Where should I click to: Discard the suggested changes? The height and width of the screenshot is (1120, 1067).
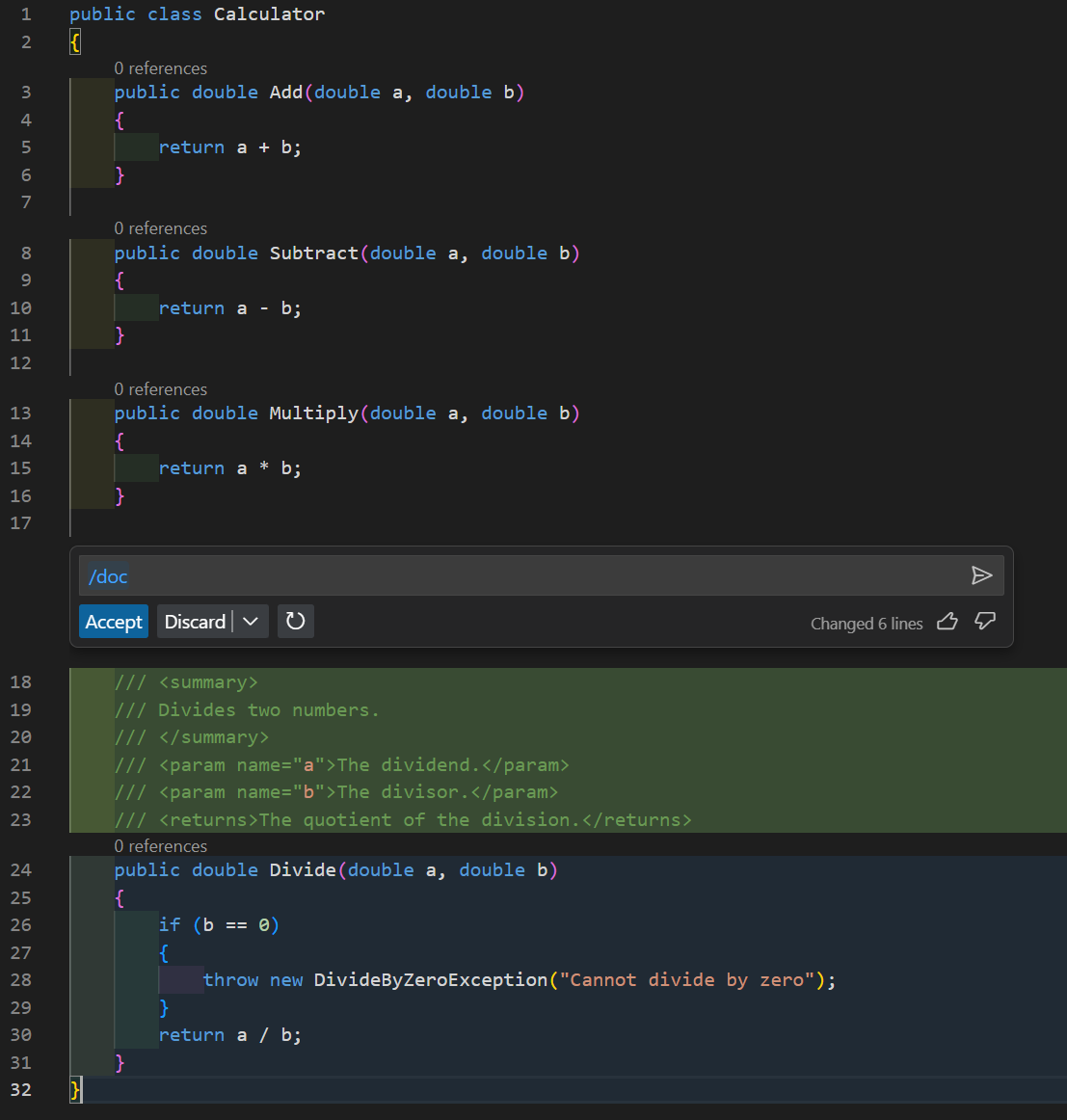(x=195, y=622)
